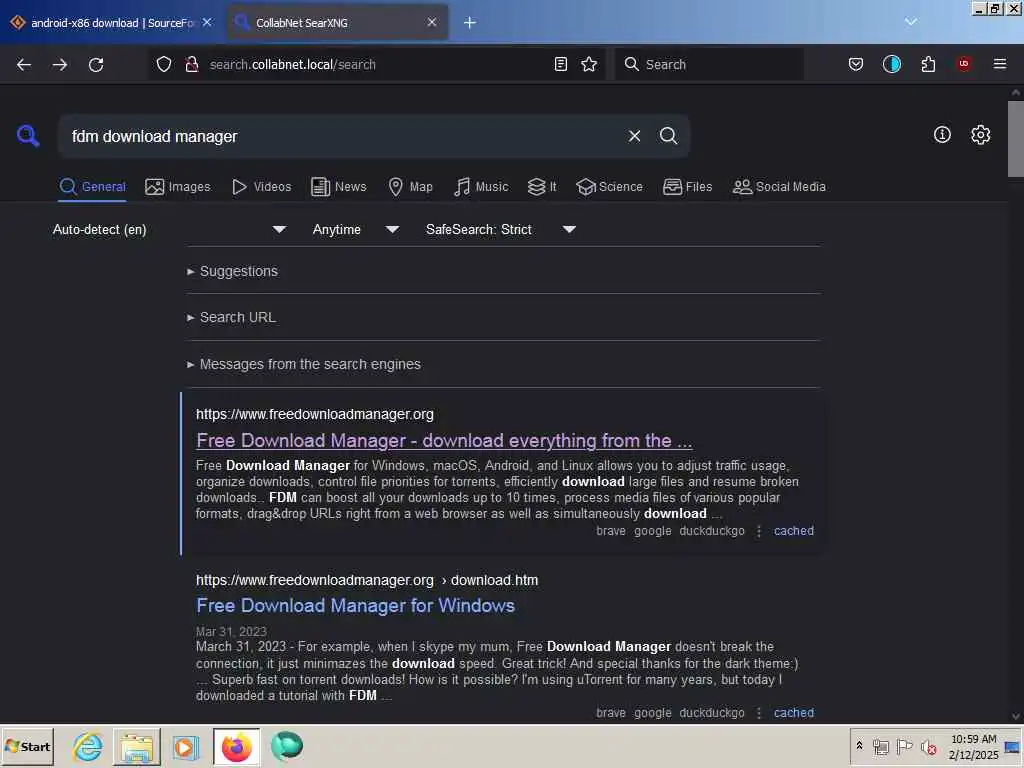
Task: Clear the search query with the X
Action: [634, 136]
